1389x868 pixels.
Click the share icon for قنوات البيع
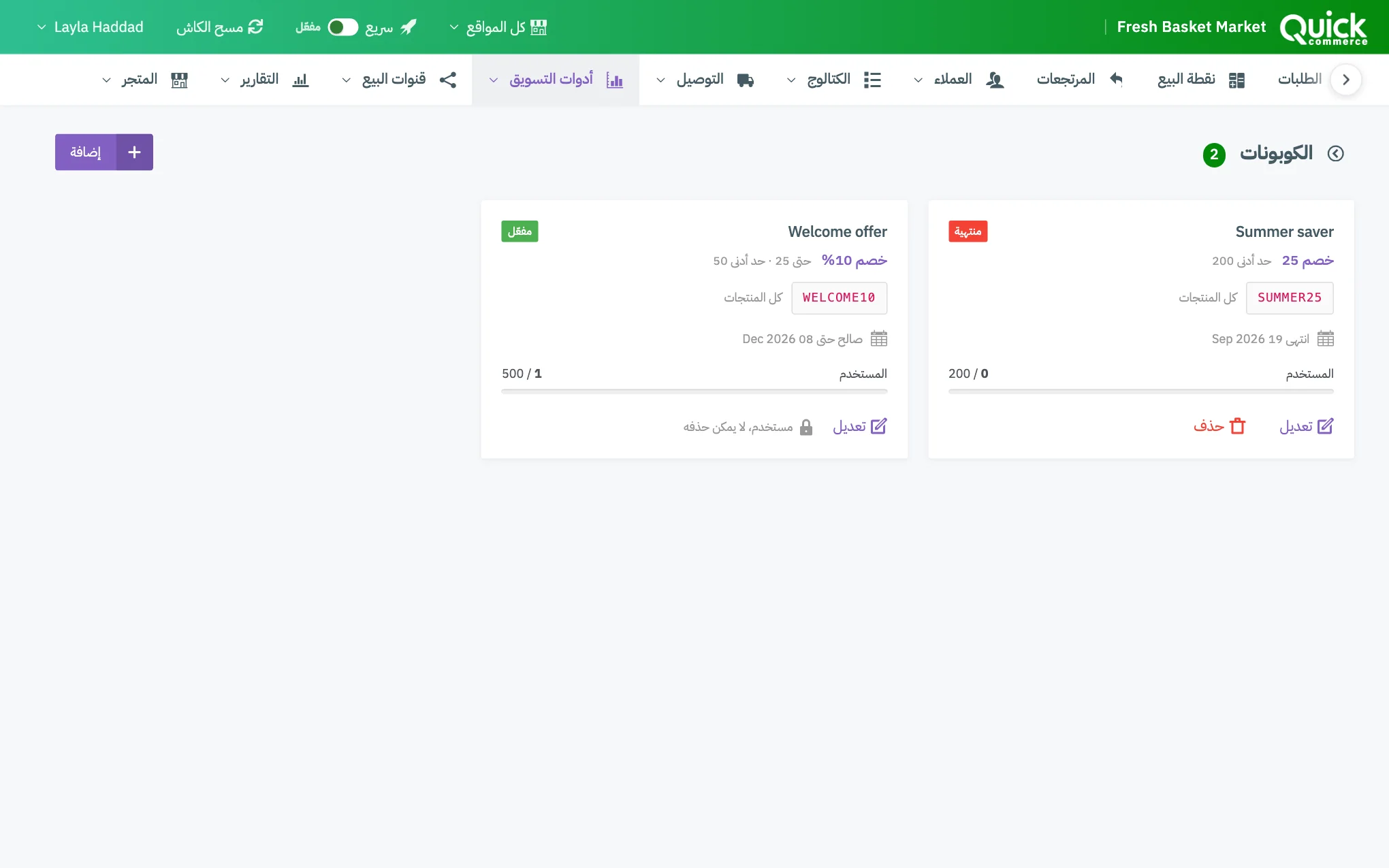click(x=448, y=80)
